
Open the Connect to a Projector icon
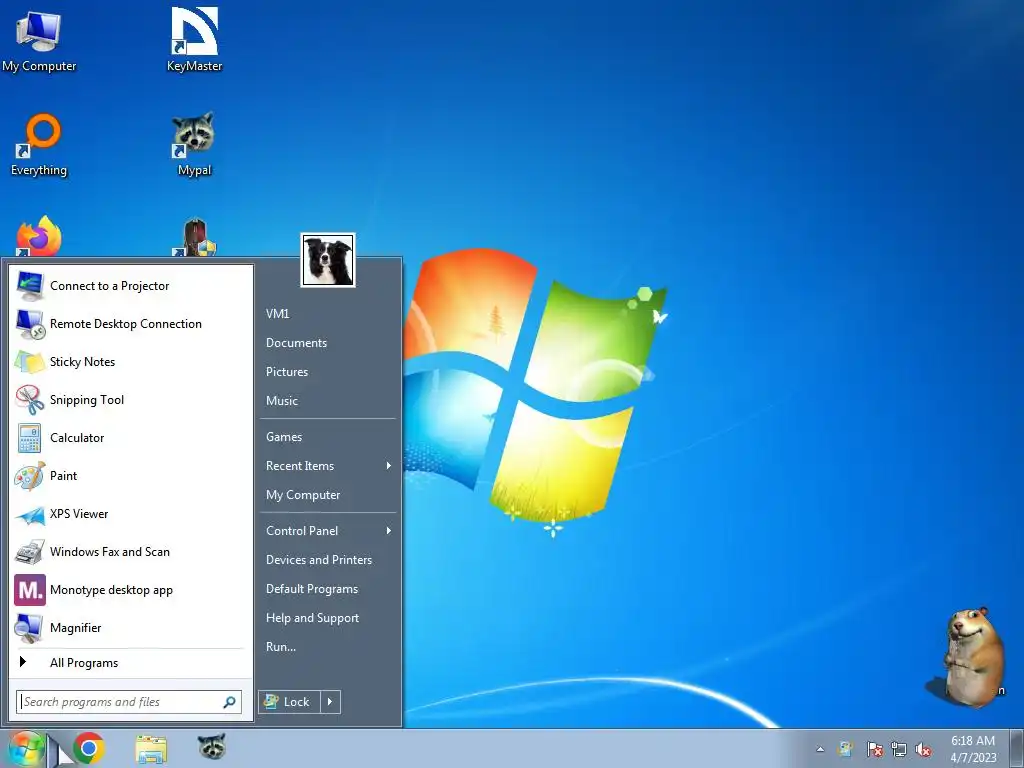pyautogui.click(x=30, y=286)
